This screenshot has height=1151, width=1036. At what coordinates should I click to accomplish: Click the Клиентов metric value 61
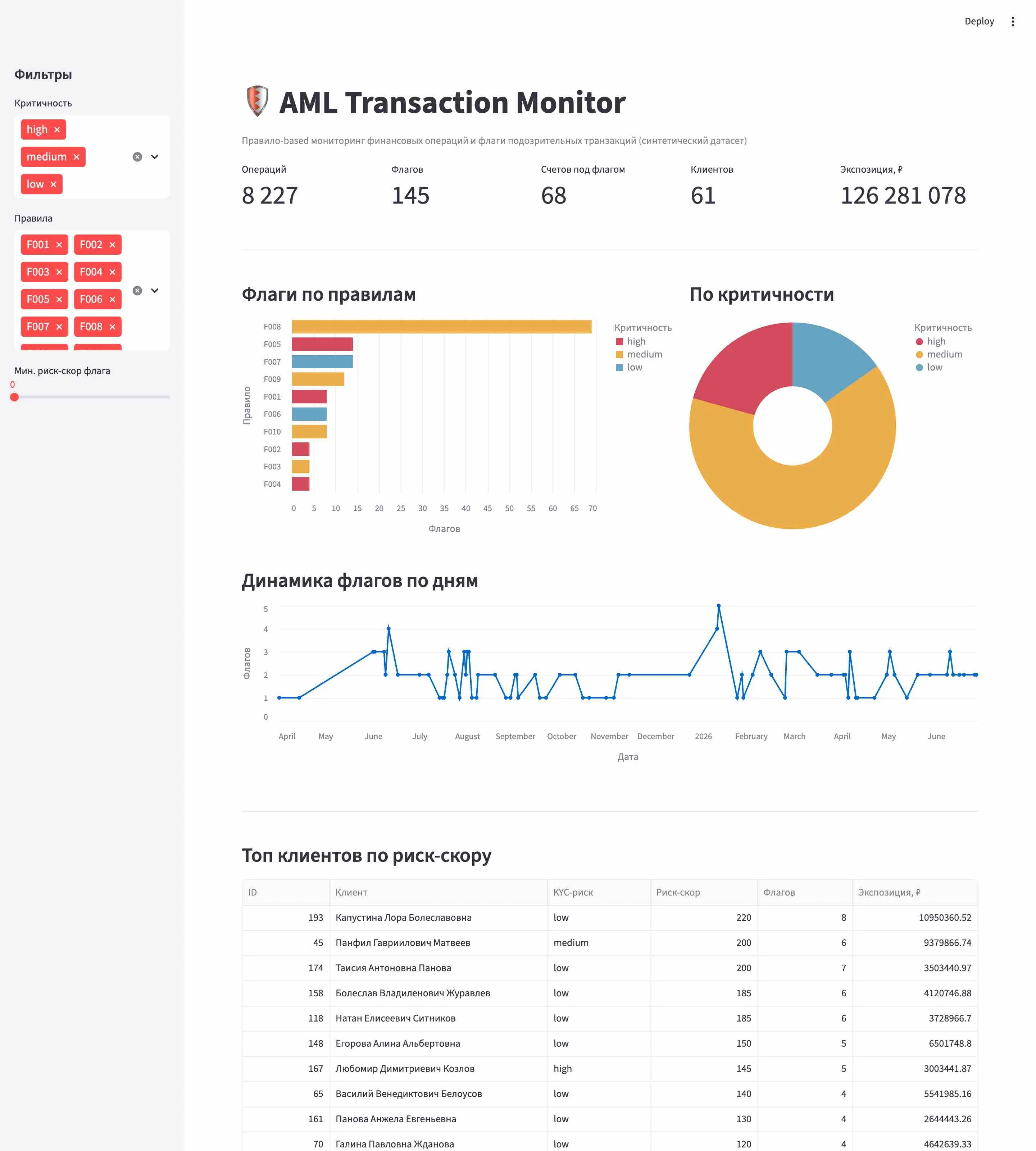click(x=703, y=196)
